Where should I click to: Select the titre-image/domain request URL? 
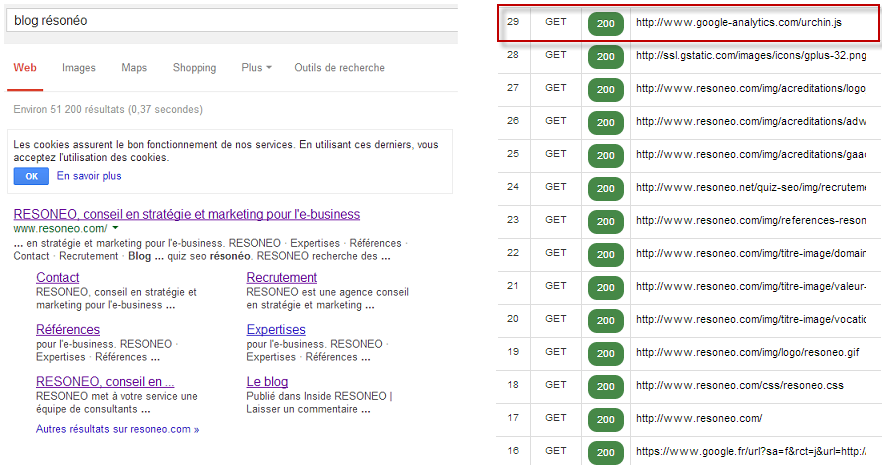751,253
